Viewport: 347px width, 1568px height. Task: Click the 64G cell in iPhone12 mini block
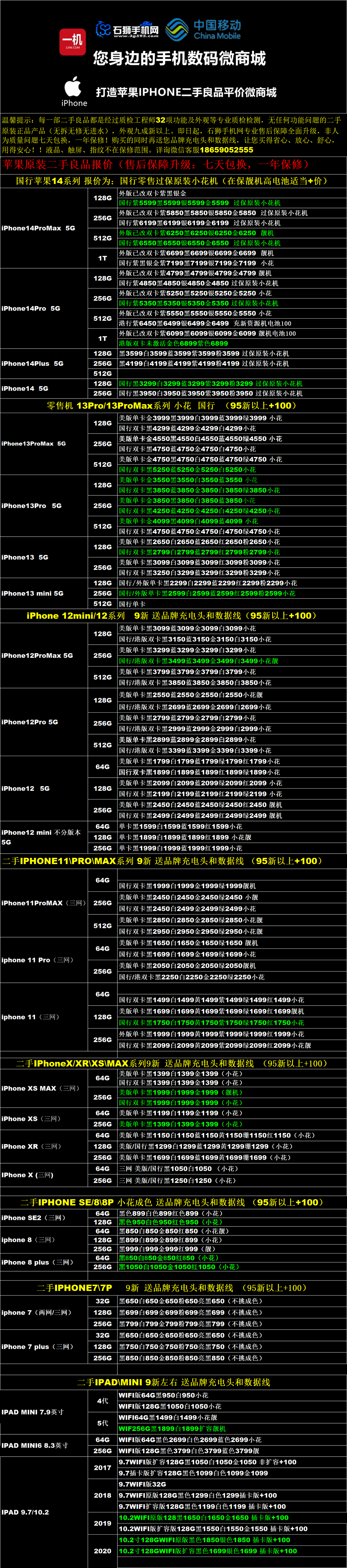(102, 827)
